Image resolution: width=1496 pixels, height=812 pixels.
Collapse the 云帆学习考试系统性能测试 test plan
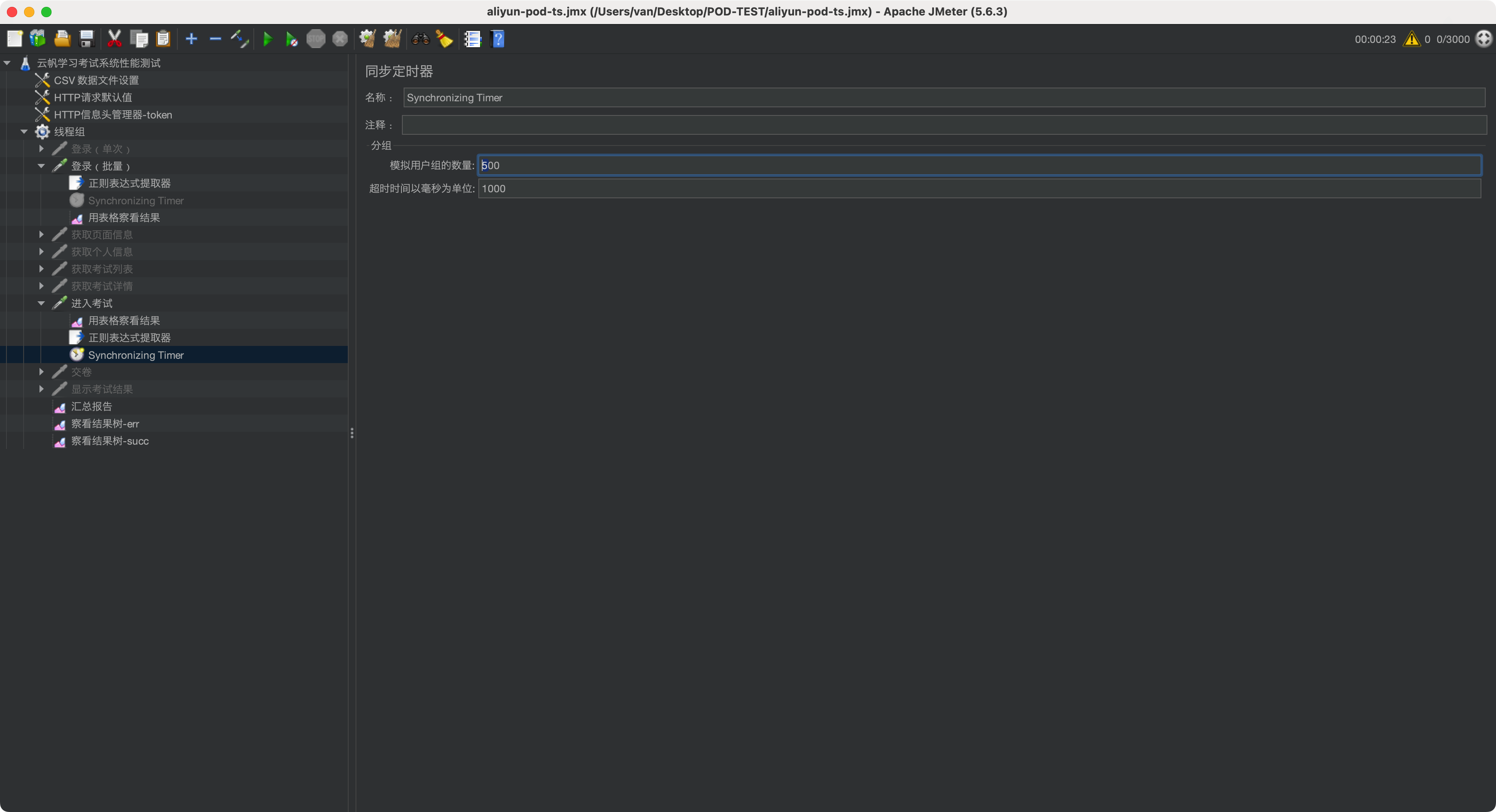point(7,63)
